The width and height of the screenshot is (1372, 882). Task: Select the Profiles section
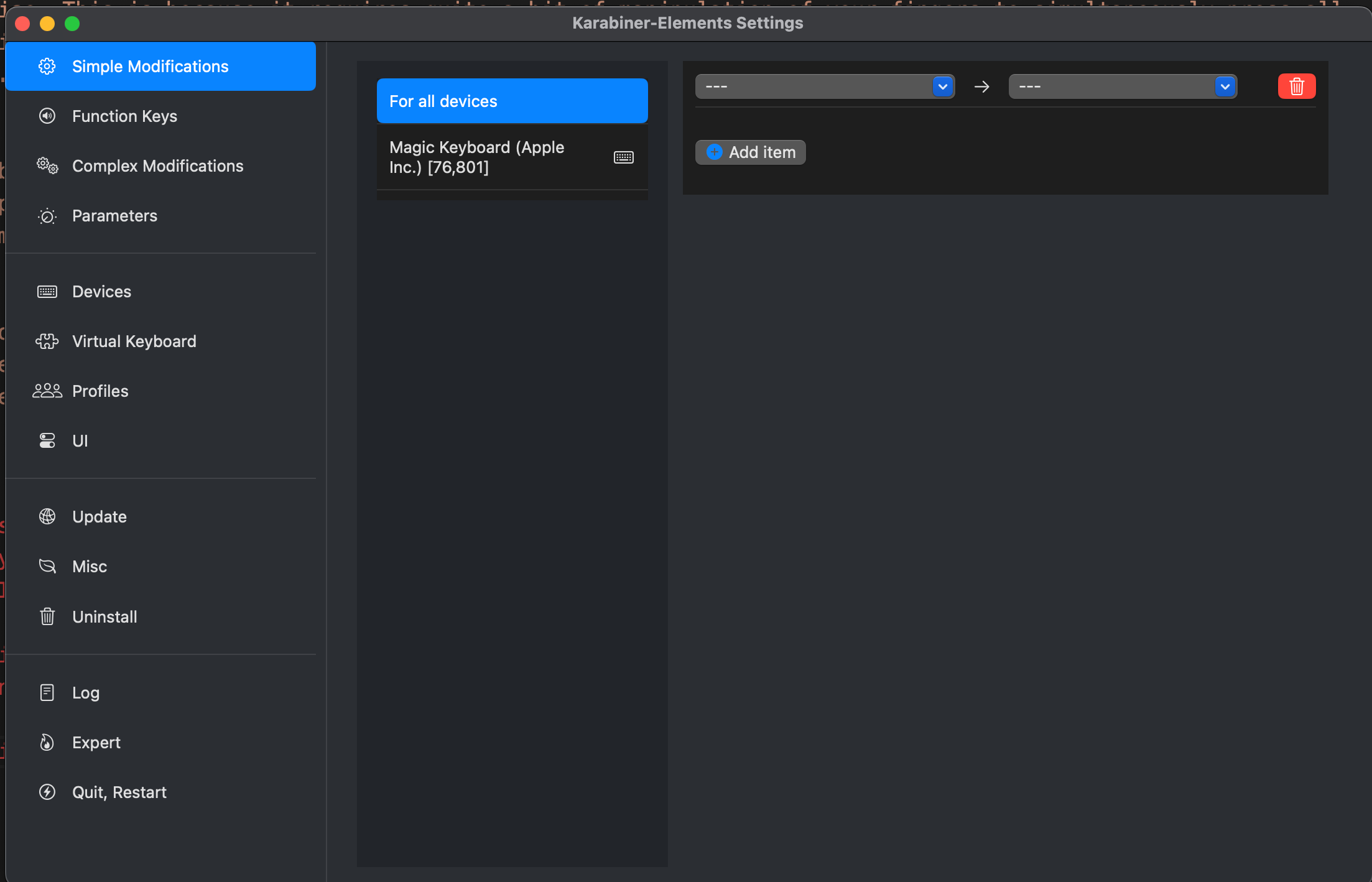point(160,391)
